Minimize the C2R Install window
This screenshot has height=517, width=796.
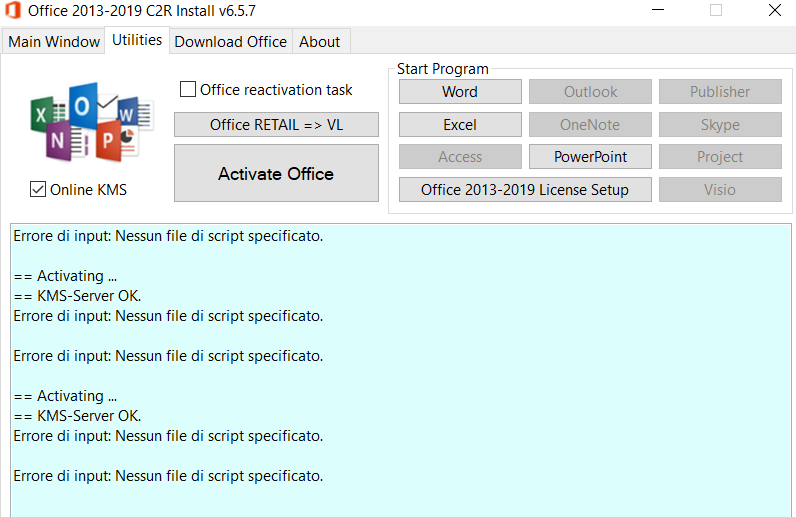(658, 10)
